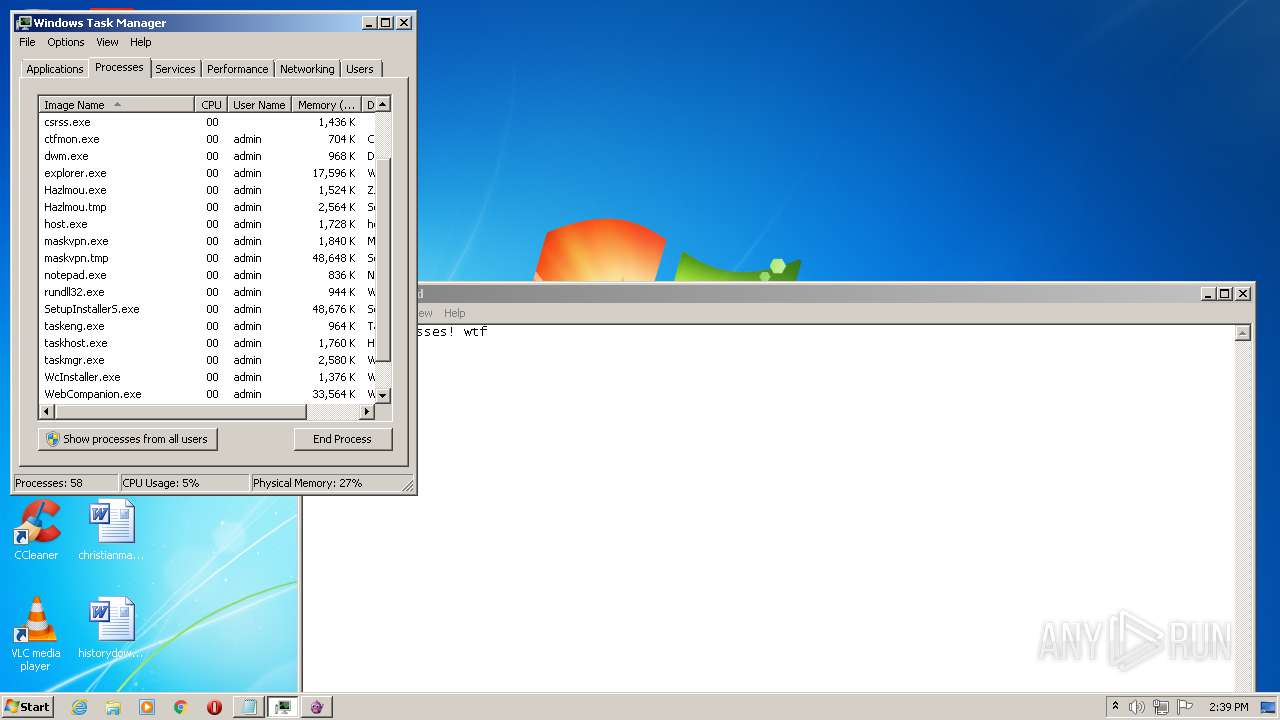The height and width of the screenshot is (720, 1280).
Task: Open the Action Center flag icon
Action: click(1185, 707)
